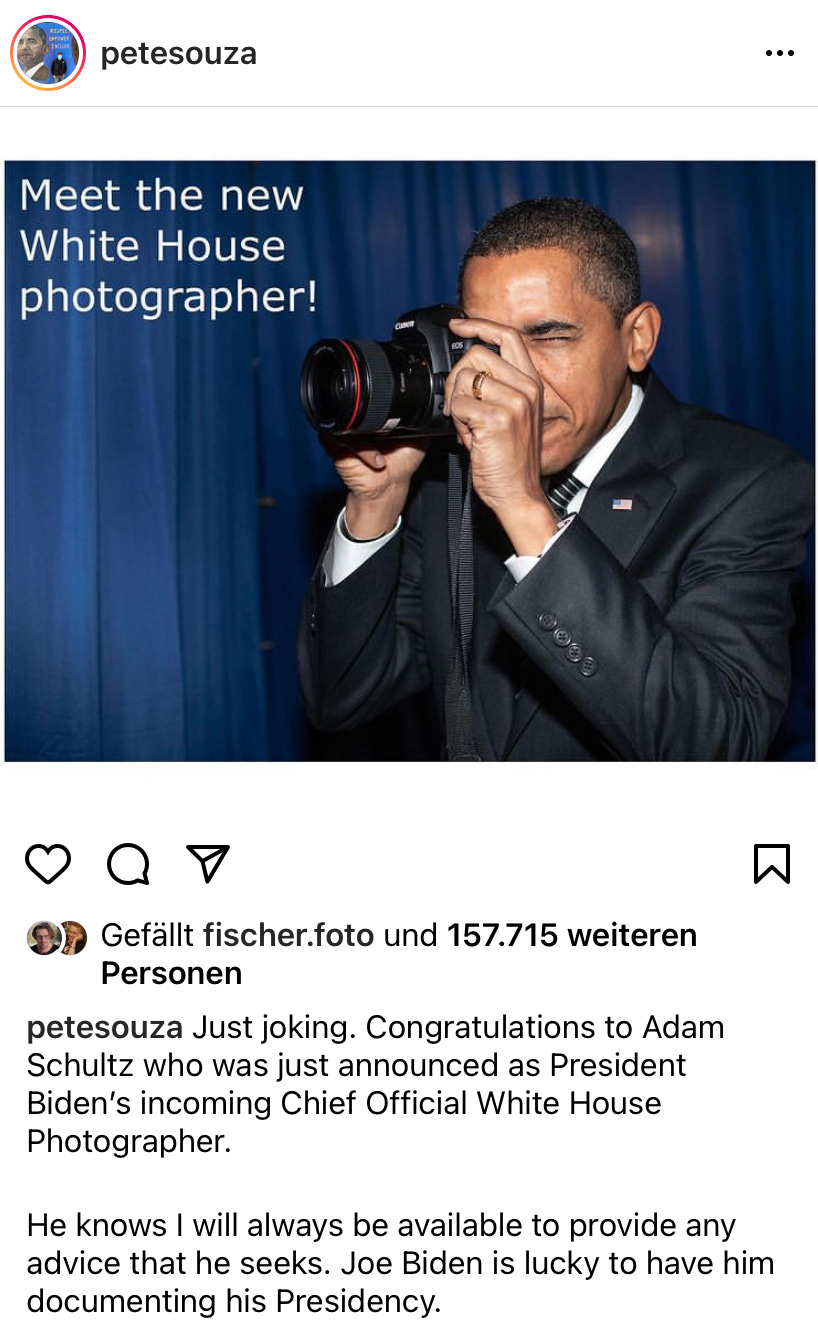Open comments via the speech bubble icon
The width and height of the screenshot is (818, 1336).
coord(128,864)
